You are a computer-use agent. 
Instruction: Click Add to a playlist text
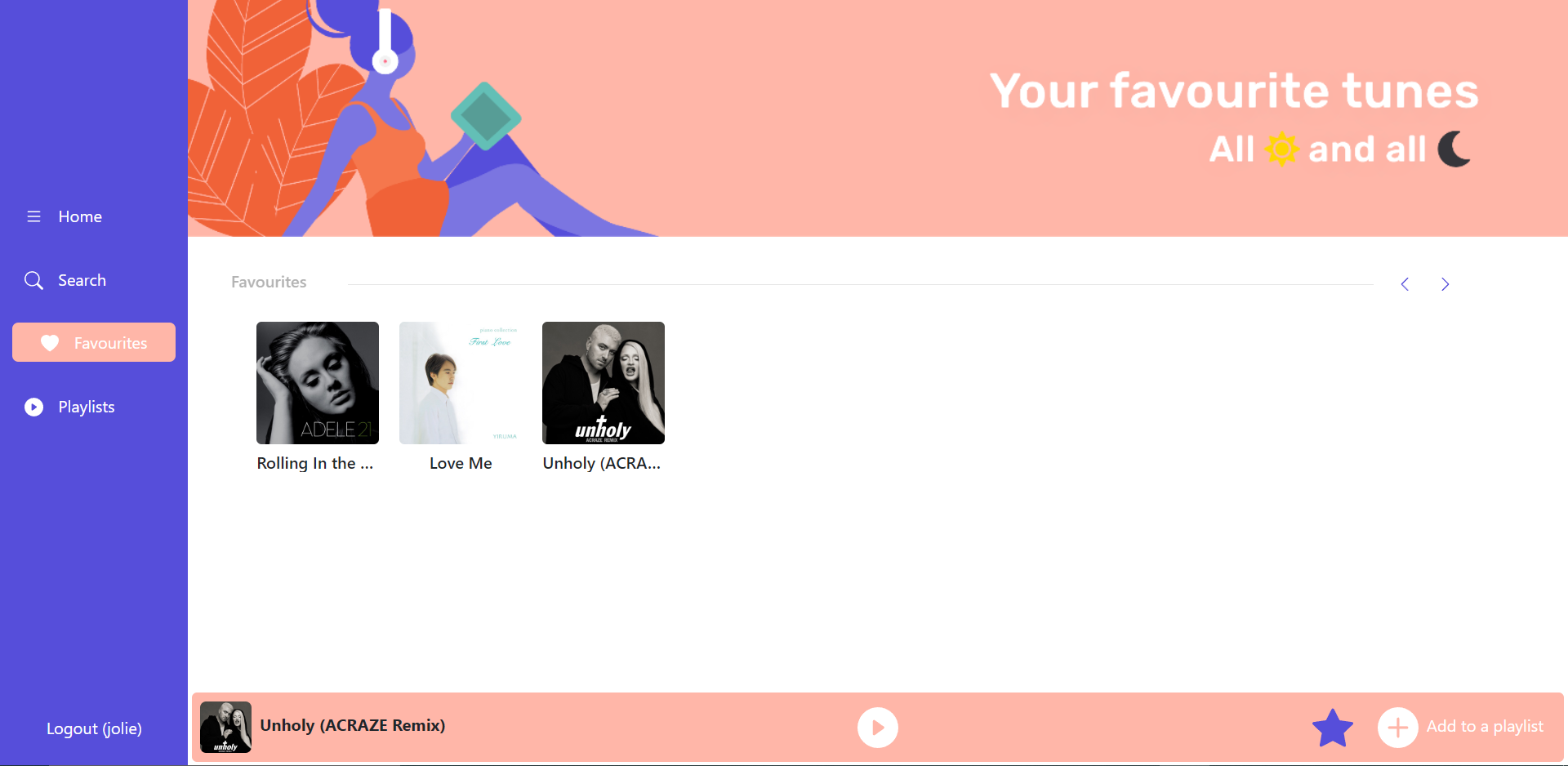(x=1485, y=726)
